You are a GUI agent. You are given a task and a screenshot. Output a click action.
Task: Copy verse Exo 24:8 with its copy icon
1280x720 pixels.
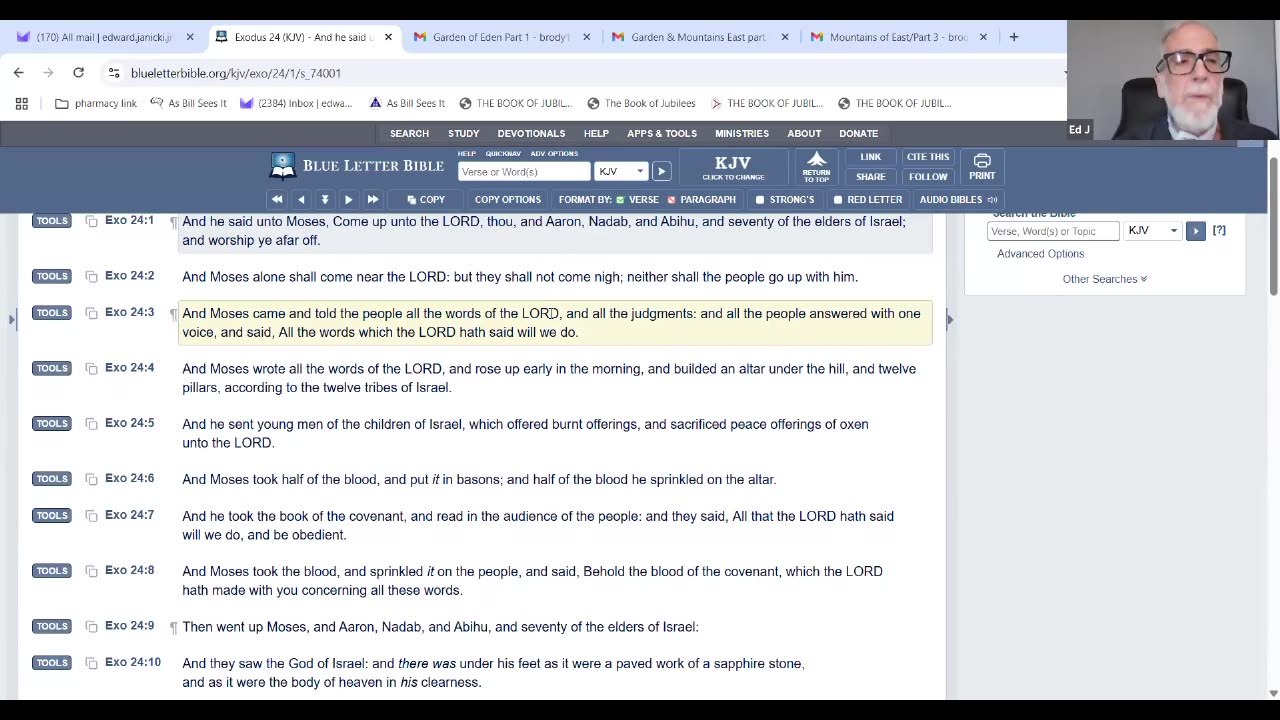(91, 571)
